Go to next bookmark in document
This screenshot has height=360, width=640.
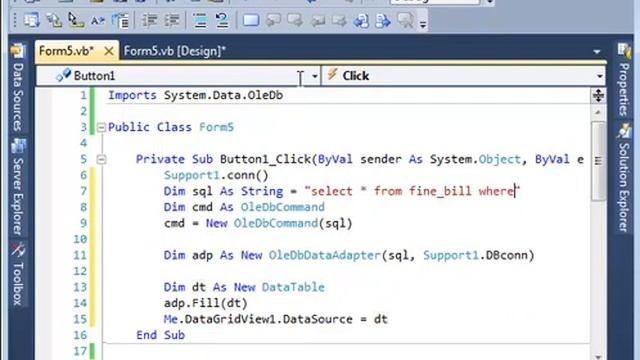click(x=383, y=20)
